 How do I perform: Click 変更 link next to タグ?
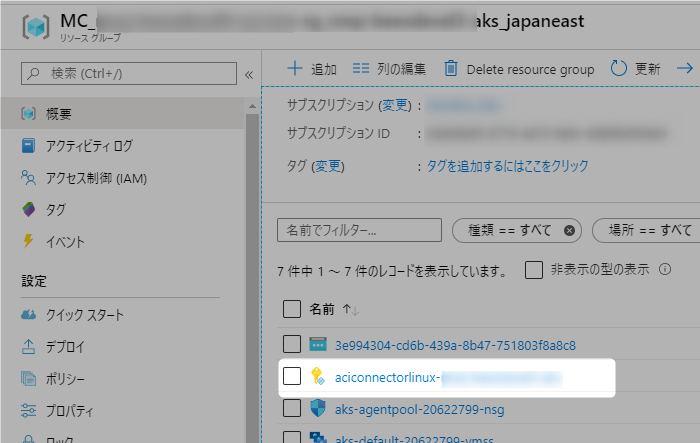328,167
